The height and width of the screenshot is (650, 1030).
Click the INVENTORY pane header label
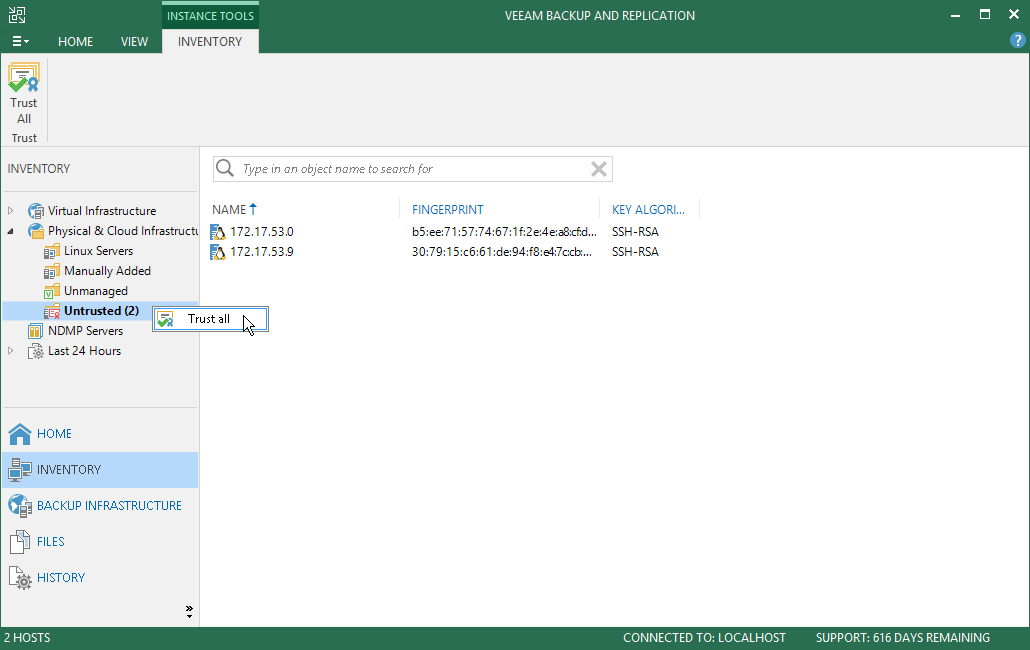(39, 169)
